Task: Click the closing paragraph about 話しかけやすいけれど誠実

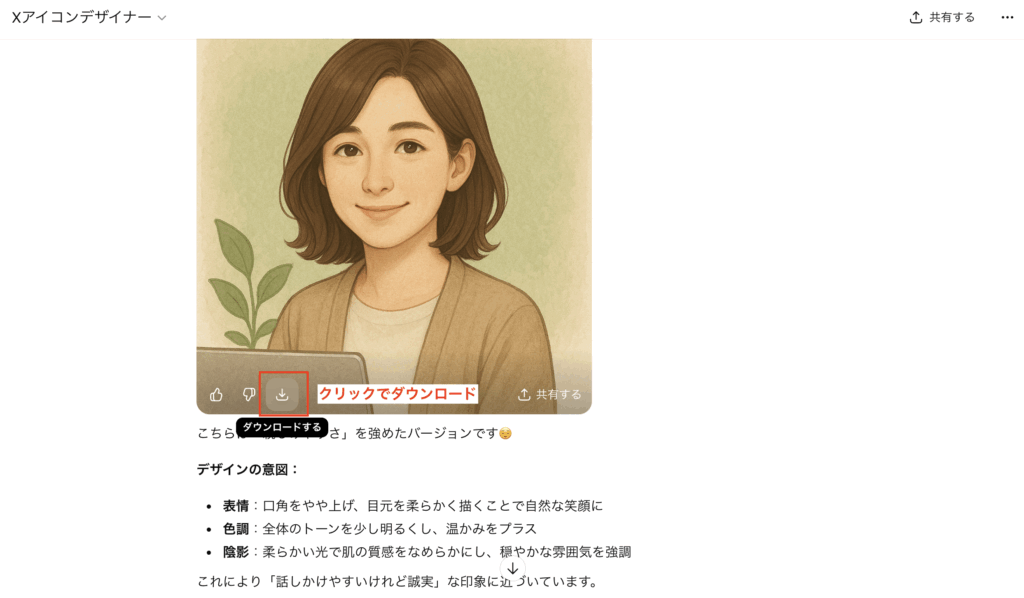Action: pos(398,582)
